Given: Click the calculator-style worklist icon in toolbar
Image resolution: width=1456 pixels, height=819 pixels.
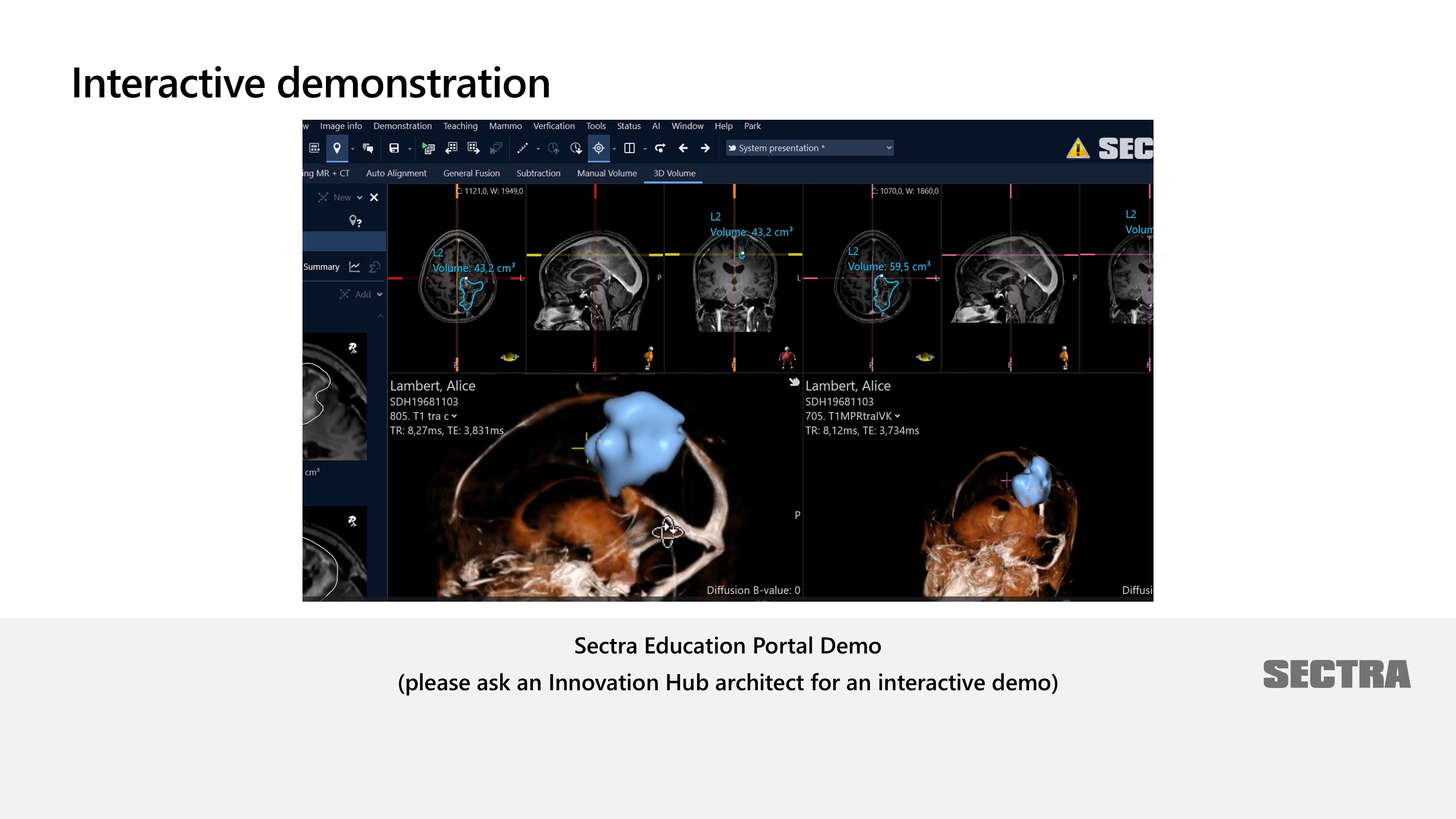Looking at the screenshot, I should [315, 148].
